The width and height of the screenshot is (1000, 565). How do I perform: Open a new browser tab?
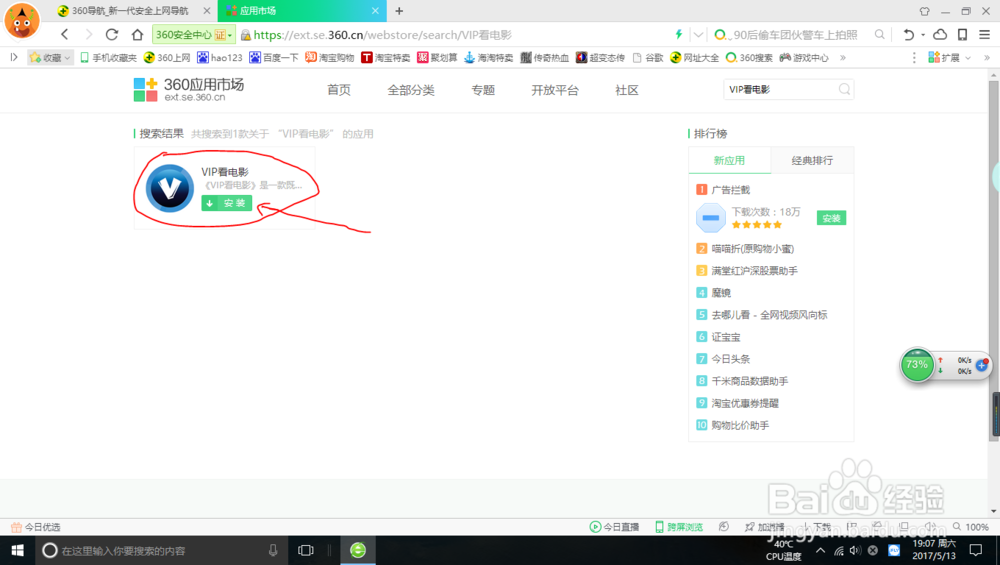pos(399,11)
